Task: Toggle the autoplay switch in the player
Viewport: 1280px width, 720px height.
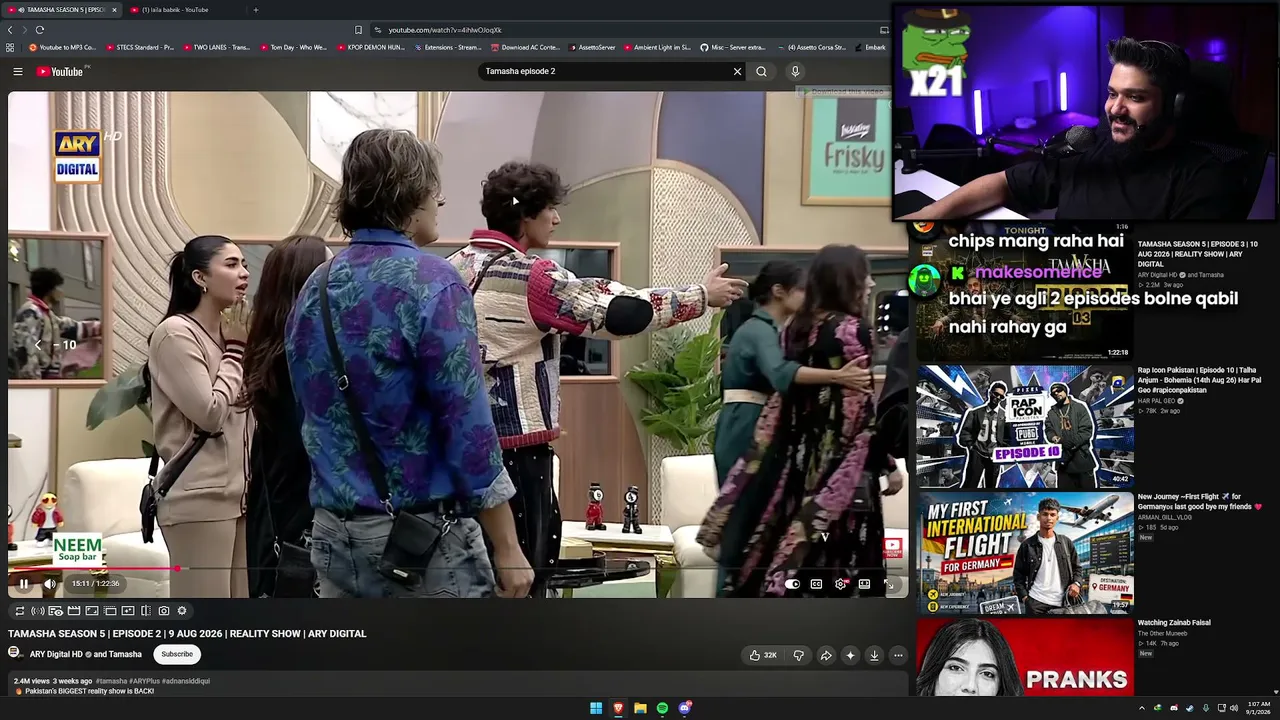Action: point(792,584)
